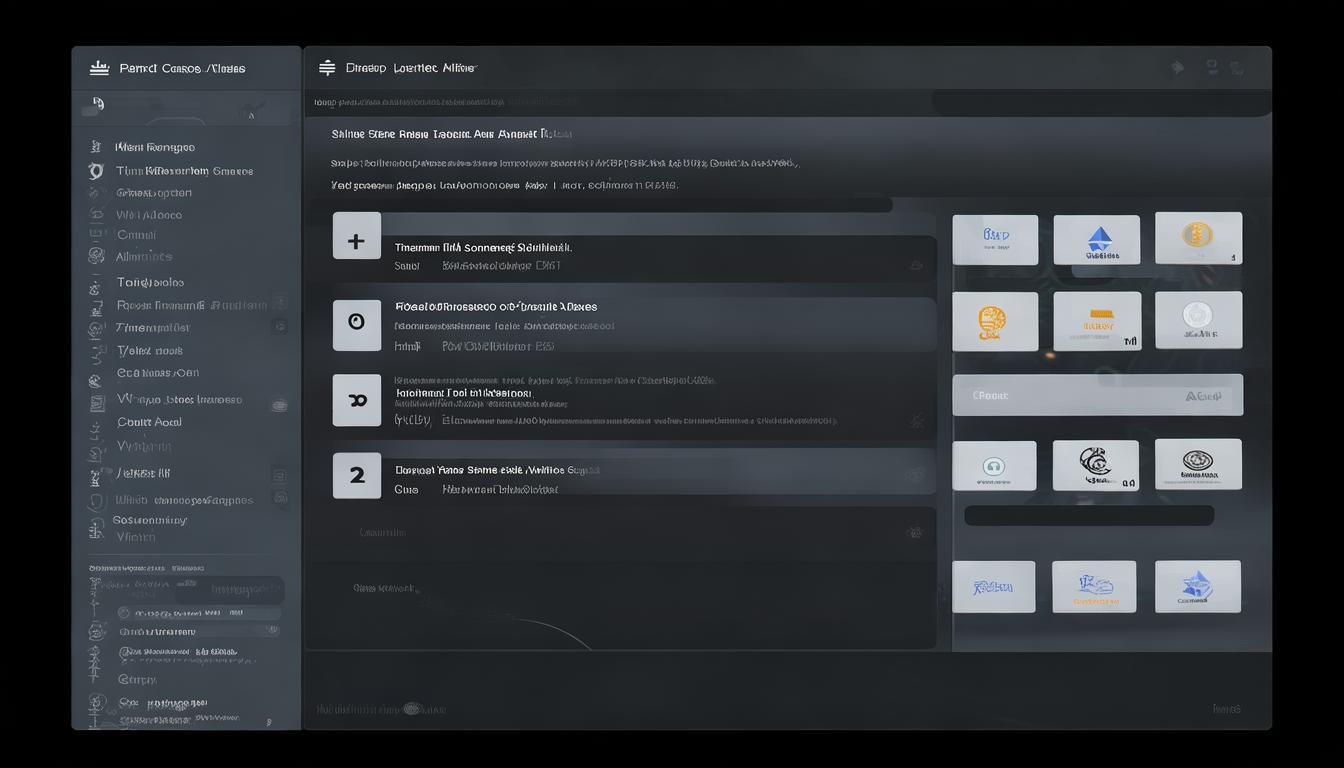Toggle the small badge beside the sidebar item above 'Count Aoal'

(x=279, y=405)
